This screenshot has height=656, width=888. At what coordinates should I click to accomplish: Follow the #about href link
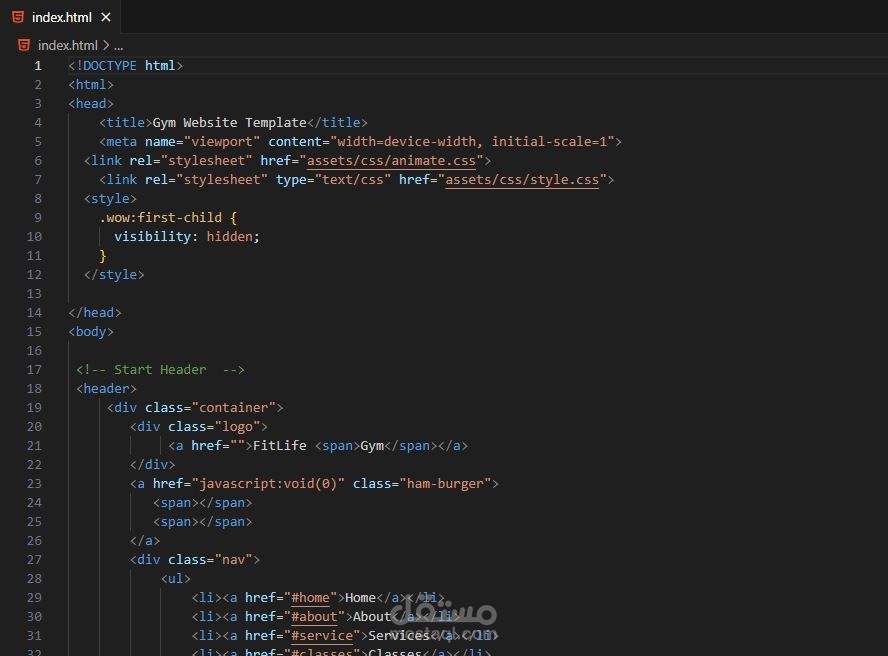314,616
